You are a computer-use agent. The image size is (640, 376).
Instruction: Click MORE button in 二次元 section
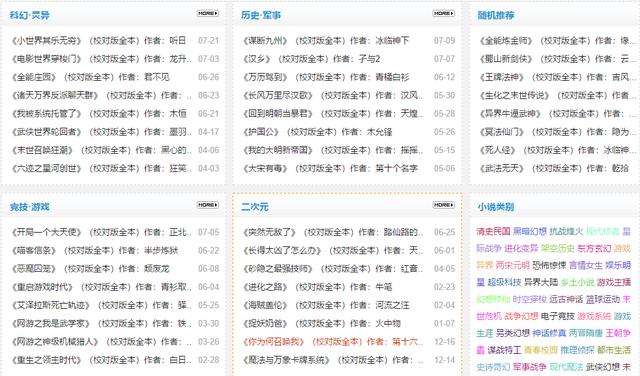[444, 205]
